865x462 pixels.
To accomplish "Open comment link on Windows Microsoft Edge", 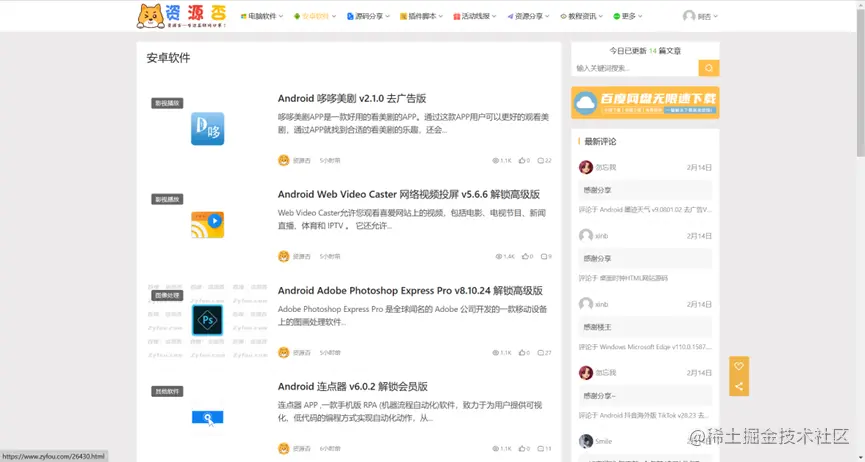I will coord(645,347).
